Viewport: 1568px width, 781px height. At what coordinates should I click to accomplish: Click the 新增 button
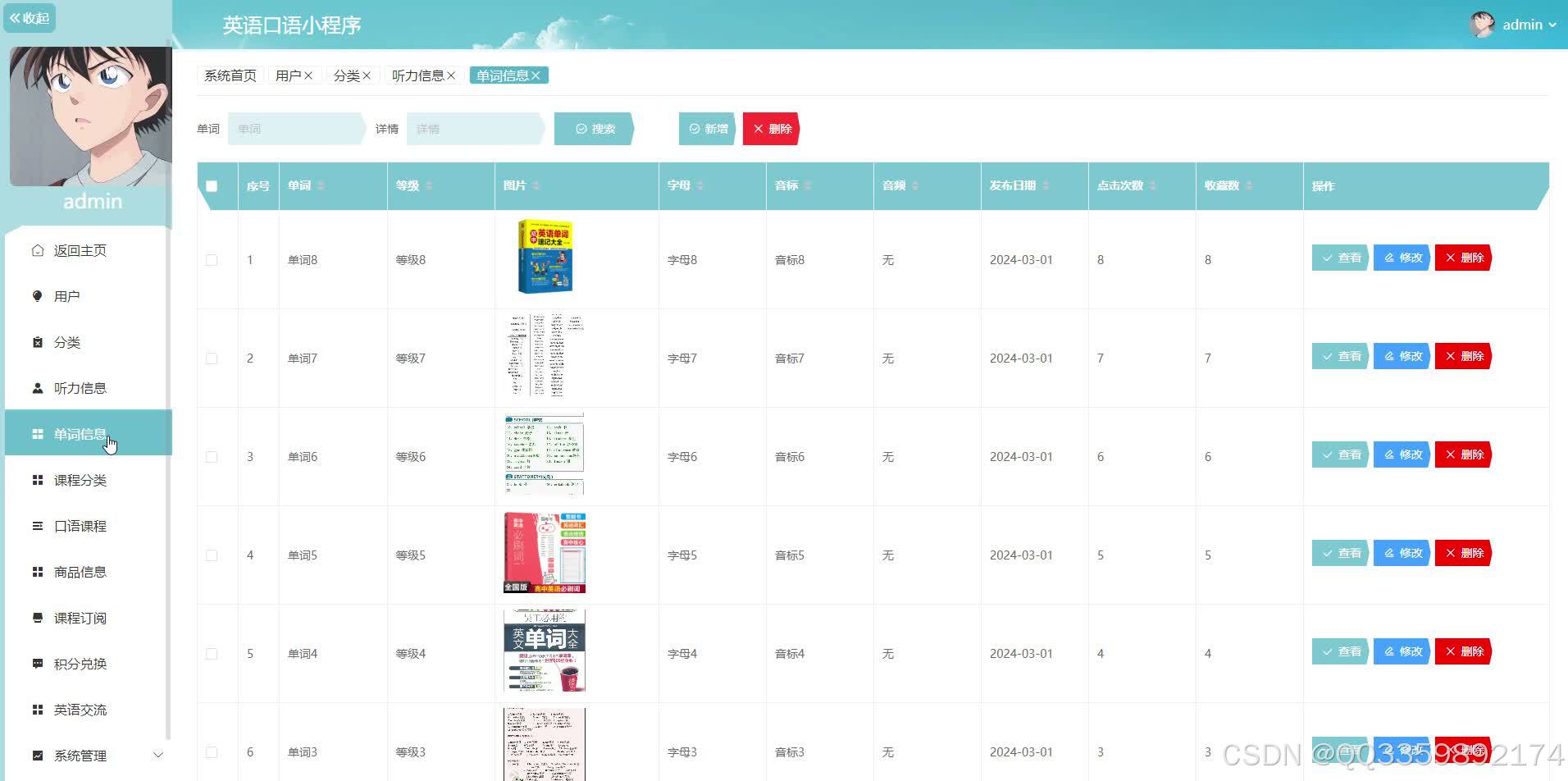click(x=708, y=129)
